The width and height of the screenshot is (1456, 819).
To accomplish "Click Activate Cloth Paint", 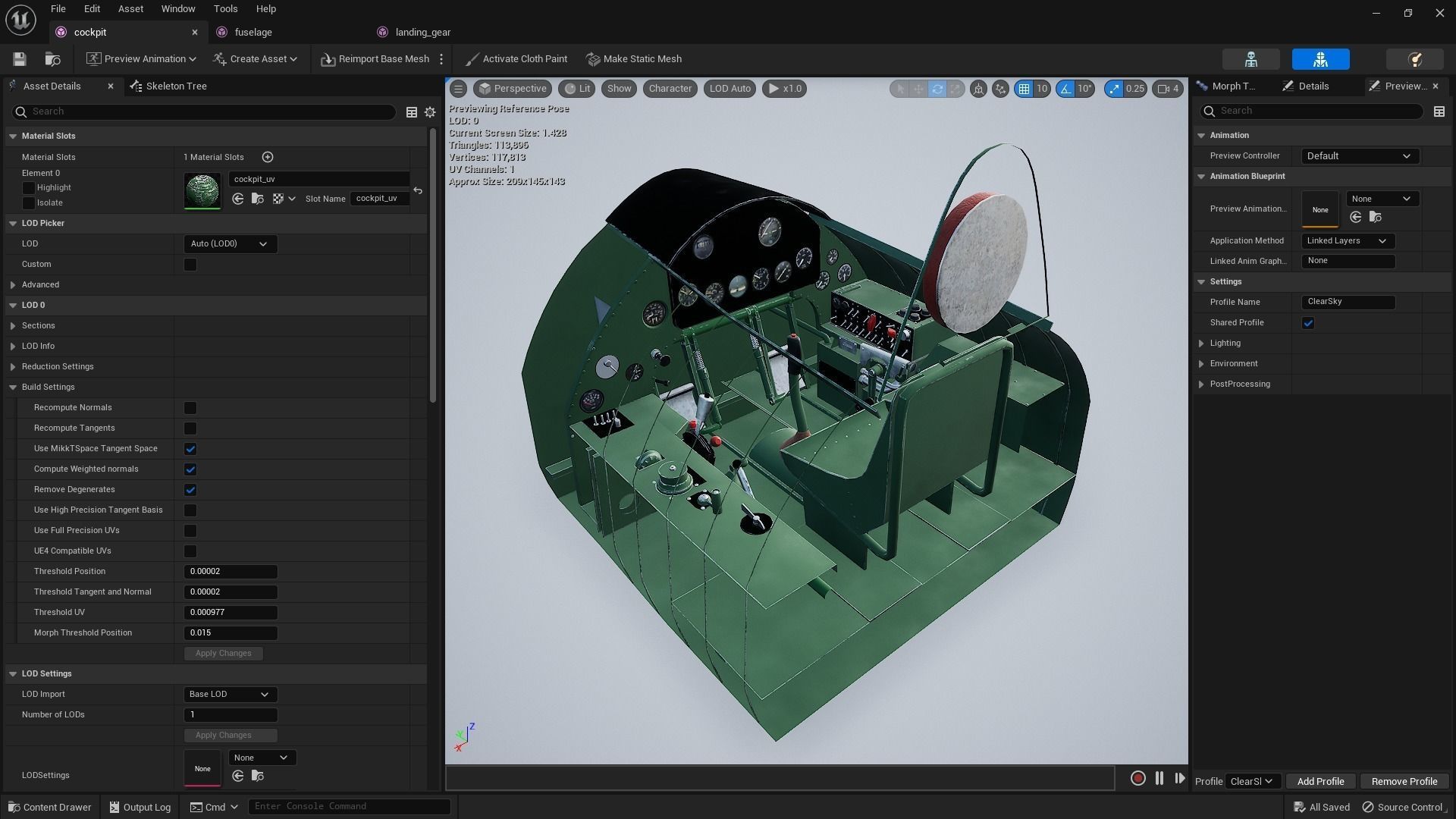I will (516, 59).
